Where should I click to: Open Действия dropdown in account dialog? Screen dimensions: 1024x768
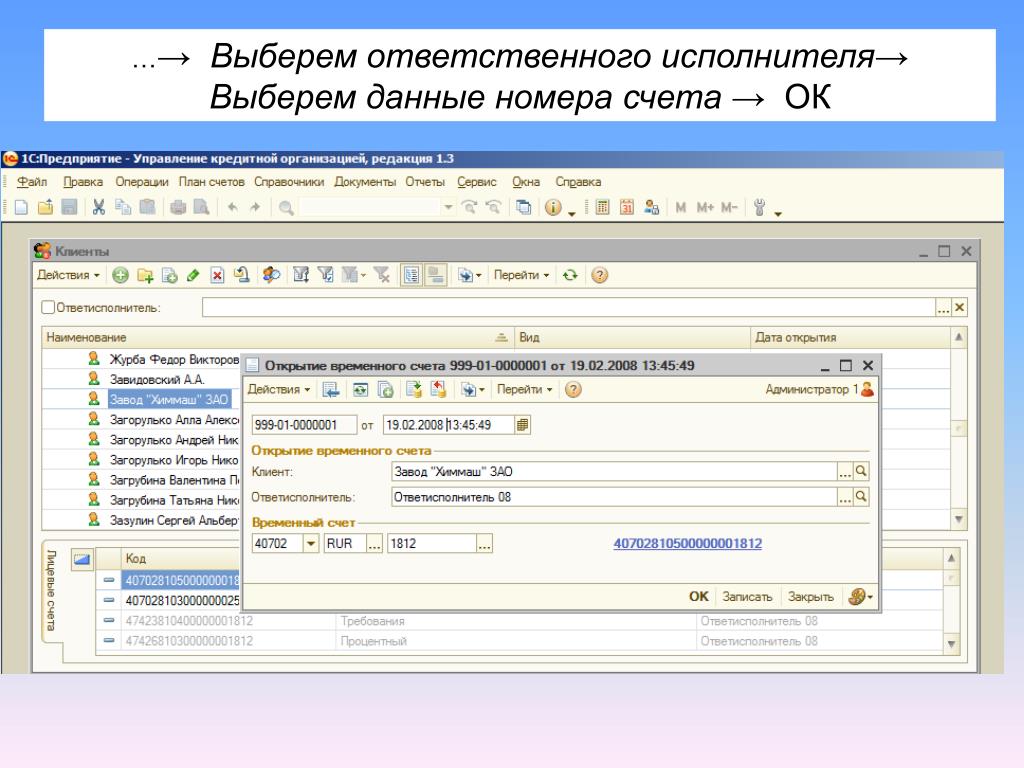pos(279,390)
